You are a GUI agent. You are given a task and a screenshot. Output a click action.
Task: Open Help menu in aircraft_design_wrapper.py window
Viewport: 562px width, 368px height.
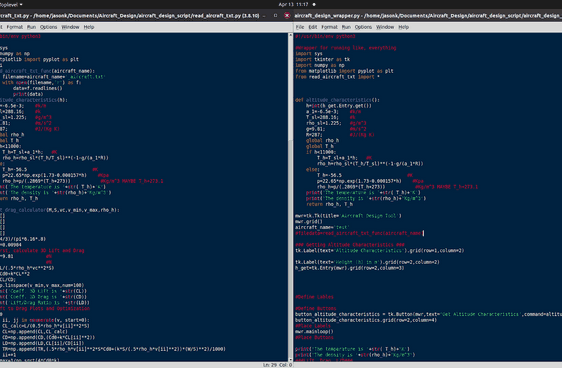point(403,27)
